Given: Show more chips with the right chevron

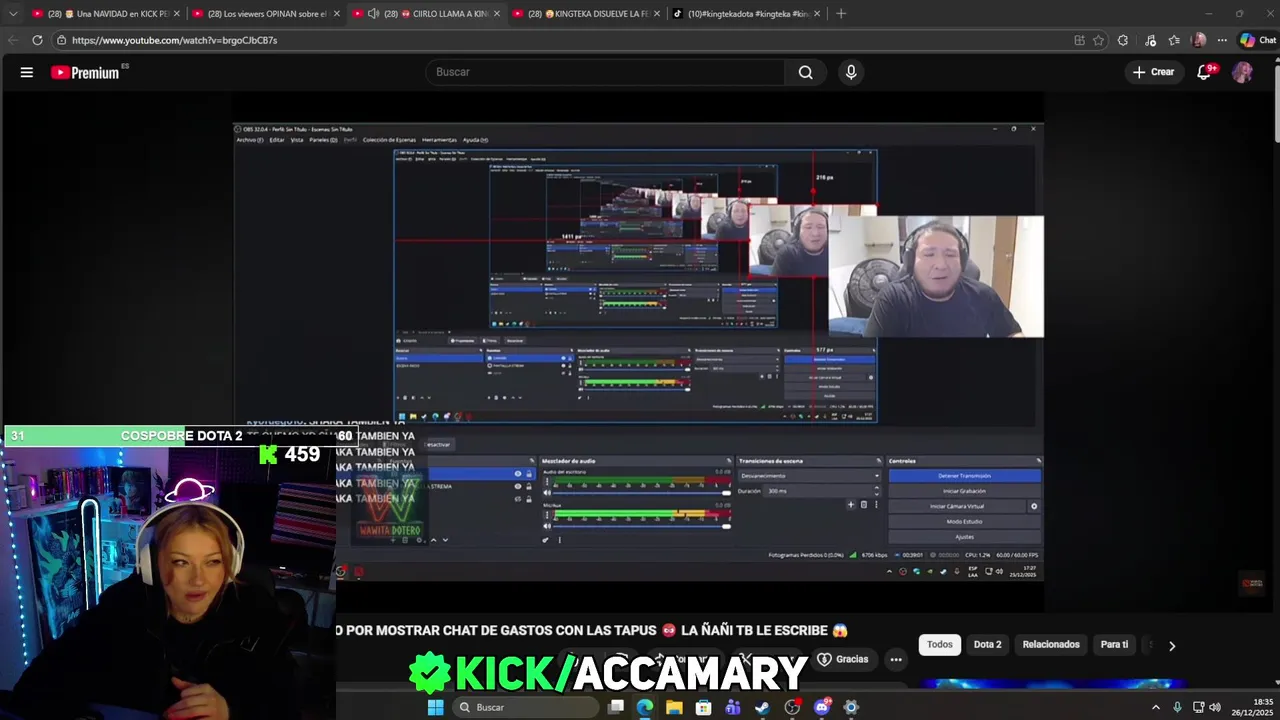Looking at the screenshot, I should tap(1172, 646).
